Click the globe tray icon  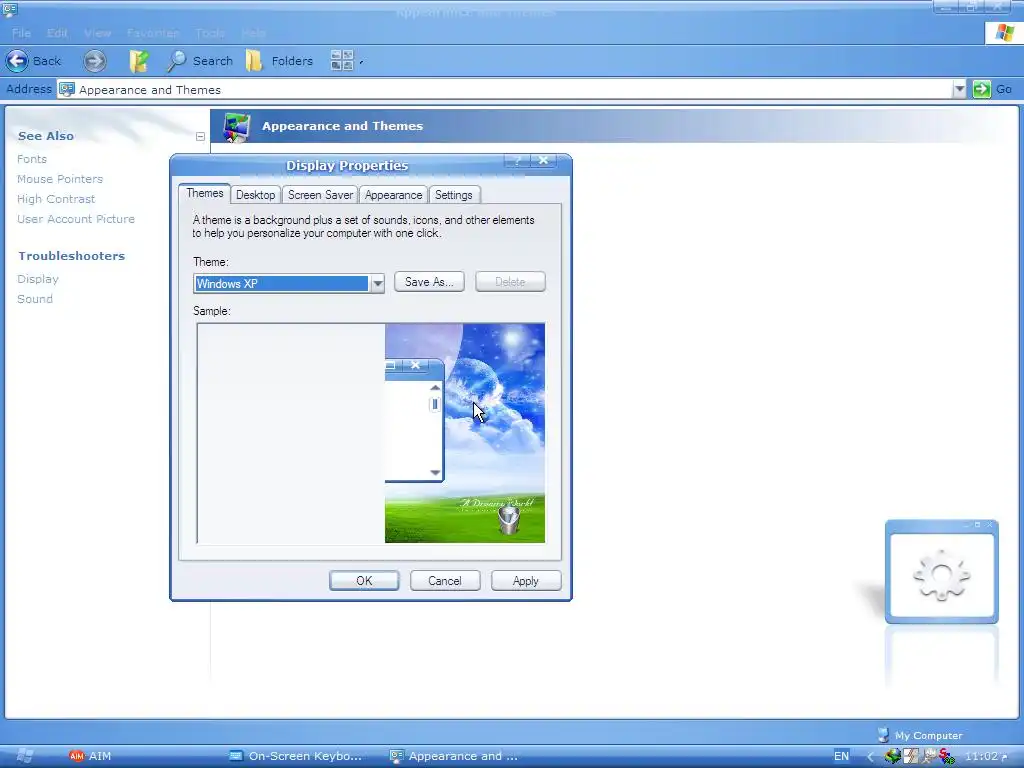click(x=892, y=756)
